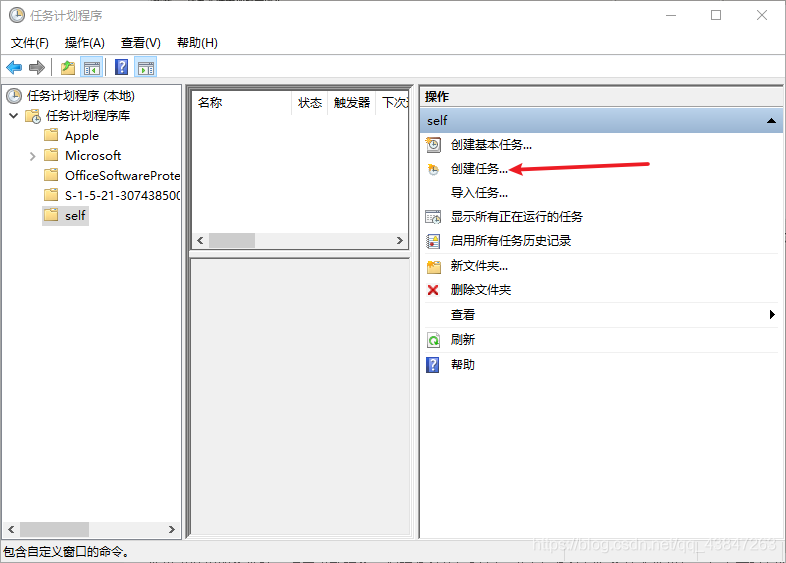The width and height of the screenshot is (786, 563).
Task: Click tree pane horizontal scrollbar thumb
Action: click(x=54, y=529)
